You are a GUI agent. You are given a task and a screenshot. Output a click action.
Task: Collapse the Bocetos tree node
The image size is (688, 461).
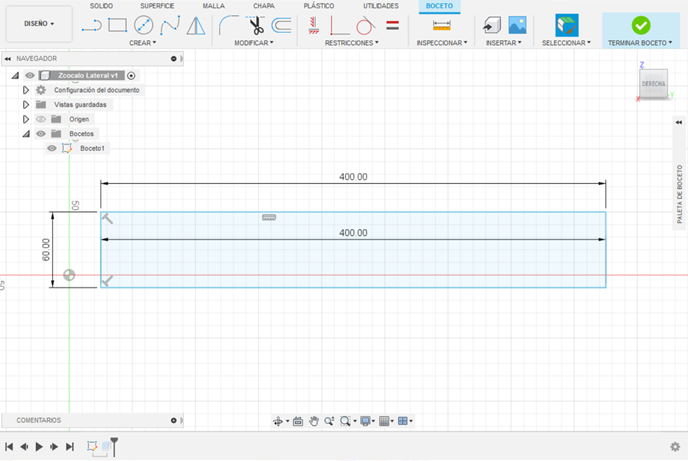click(x=26, y=134)
